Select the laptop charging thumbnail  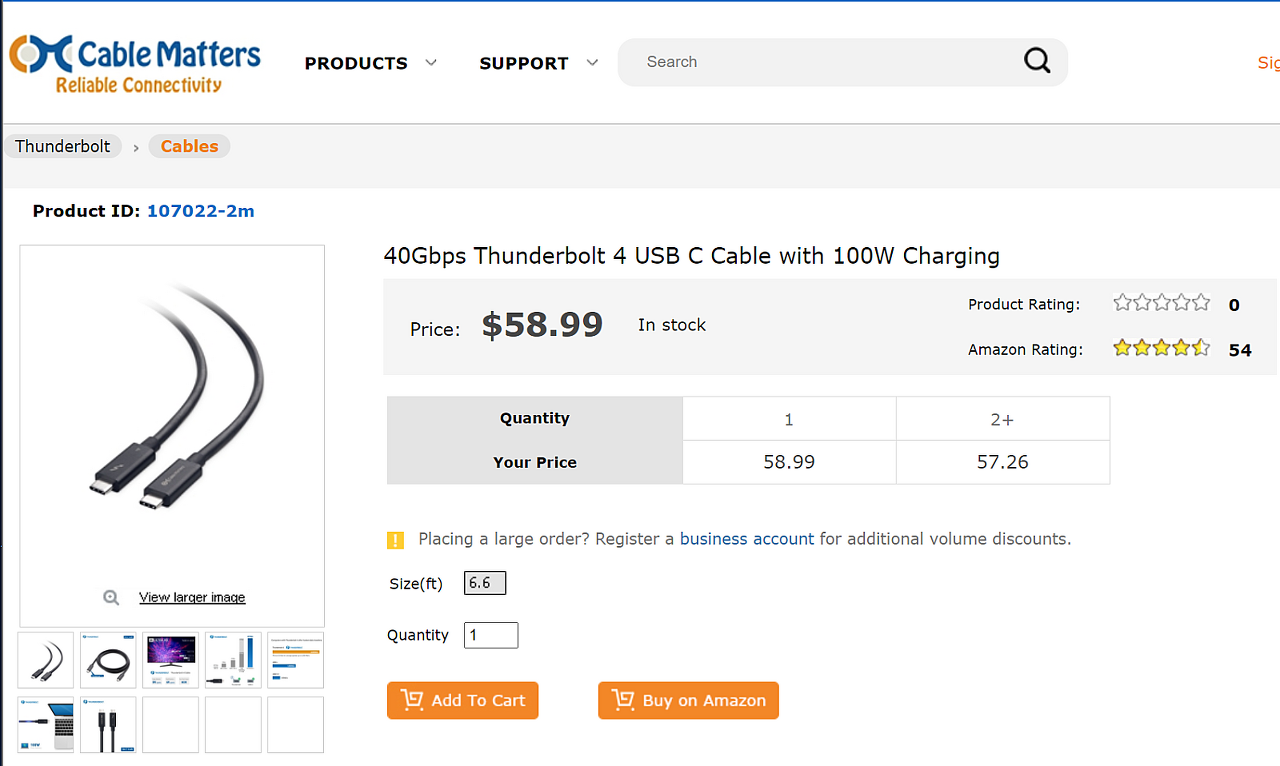tap(46, 724)
